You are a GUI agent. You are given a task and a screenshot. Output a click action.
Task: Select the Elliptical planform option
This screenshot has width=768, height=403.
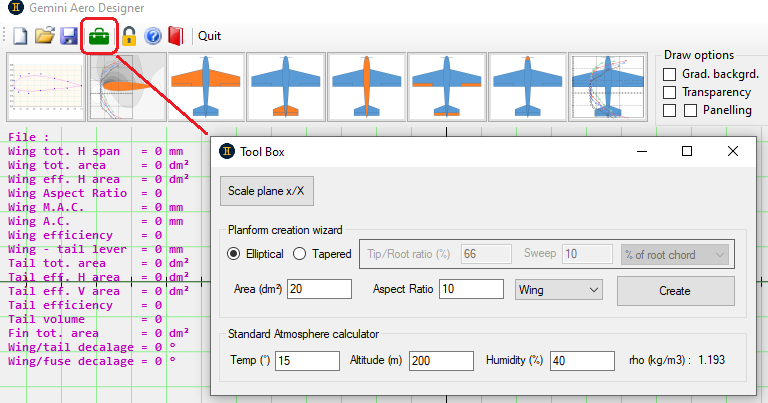(234, 254)
